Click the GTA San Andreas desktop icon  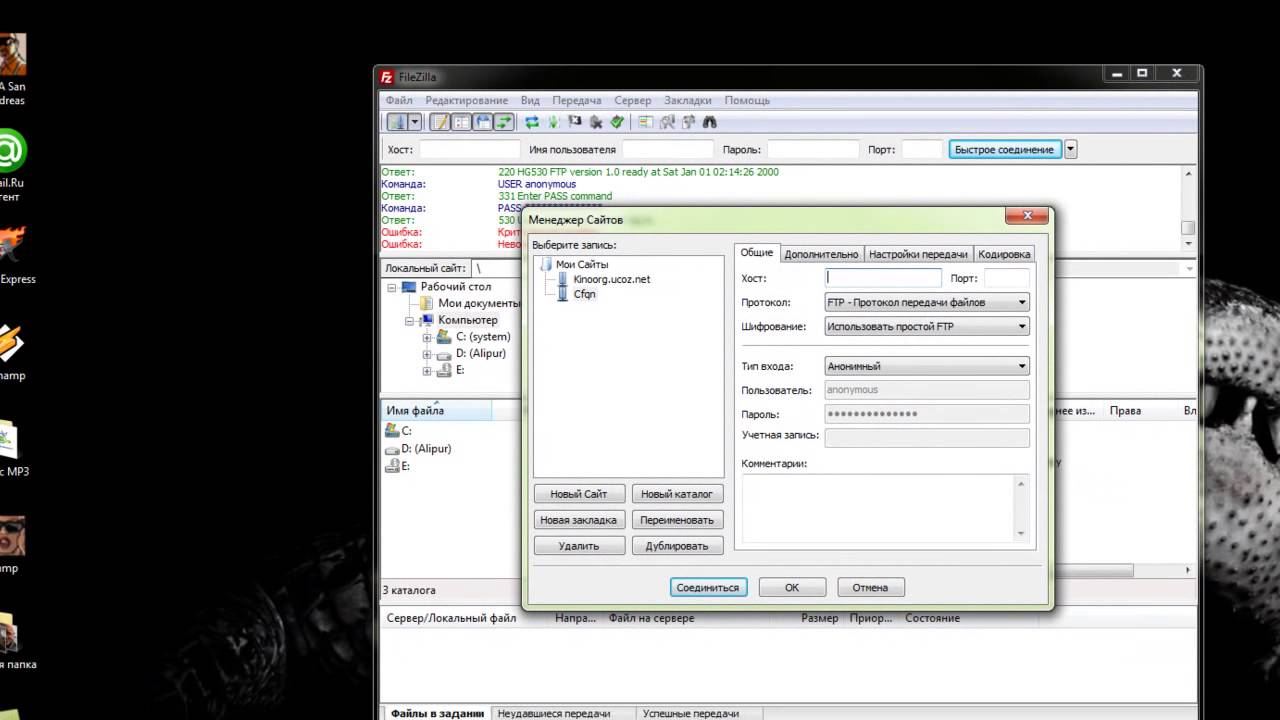(12, 53)
